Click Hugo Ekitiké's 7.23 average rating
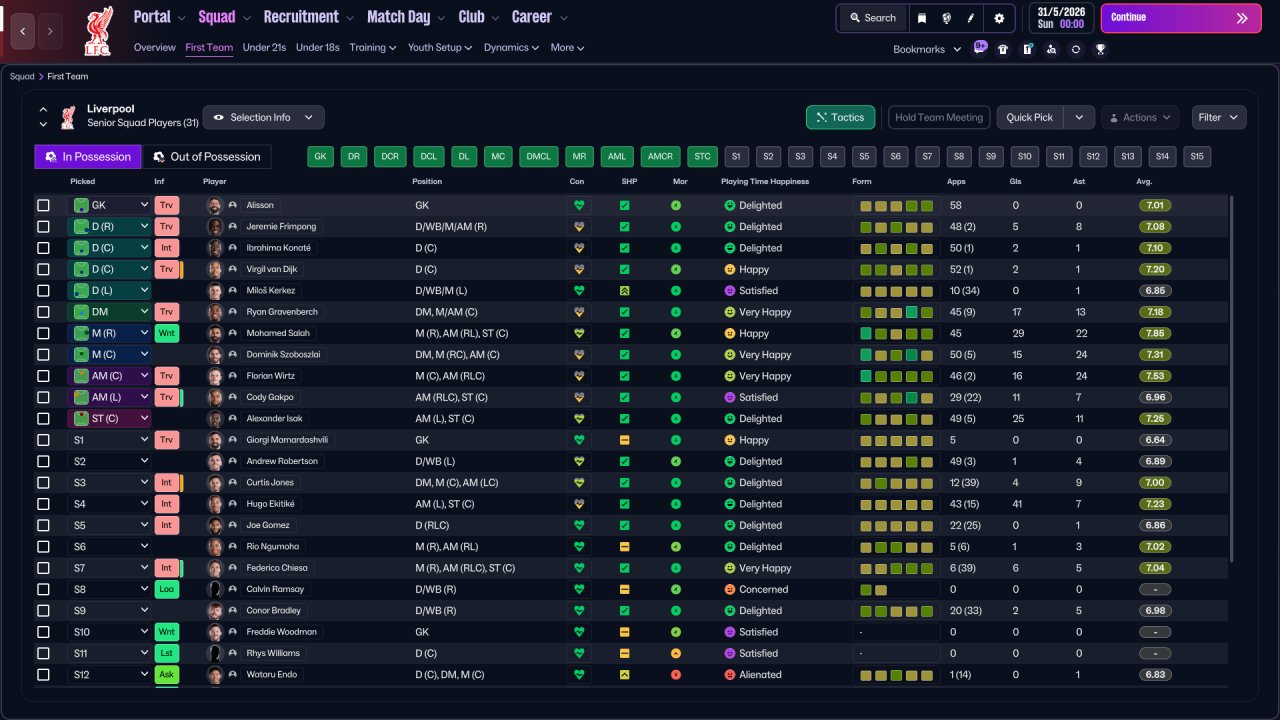 (1155, 504)
